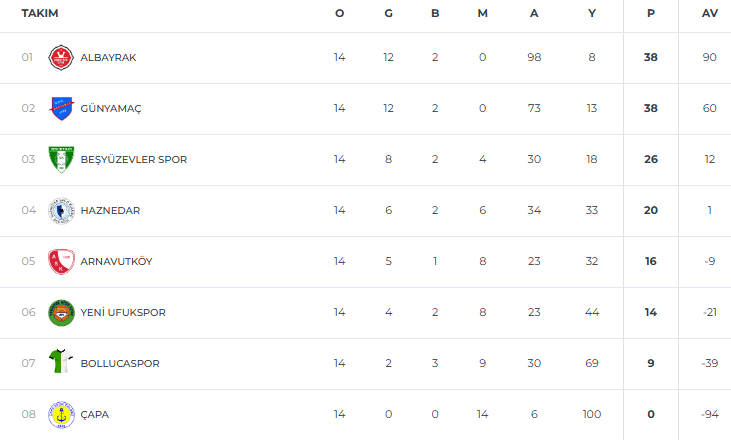Open the GÜNYAMAÇ team page
Screen dimensions: 731x440
pyautogui.click(x=111, y=109)
